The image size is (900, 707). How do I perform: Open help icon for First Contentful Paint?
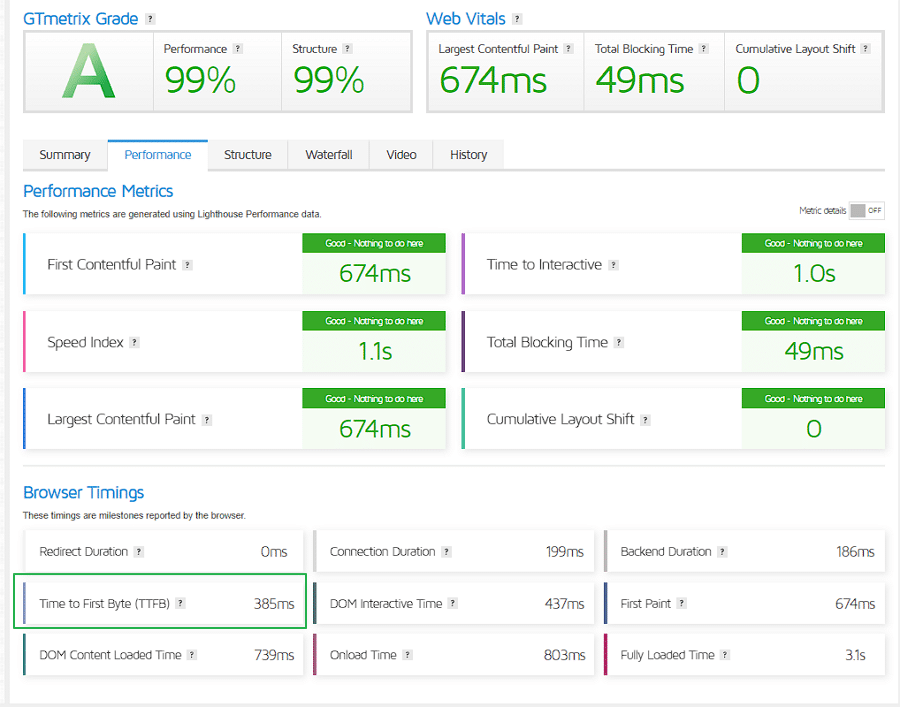[187, 265]
